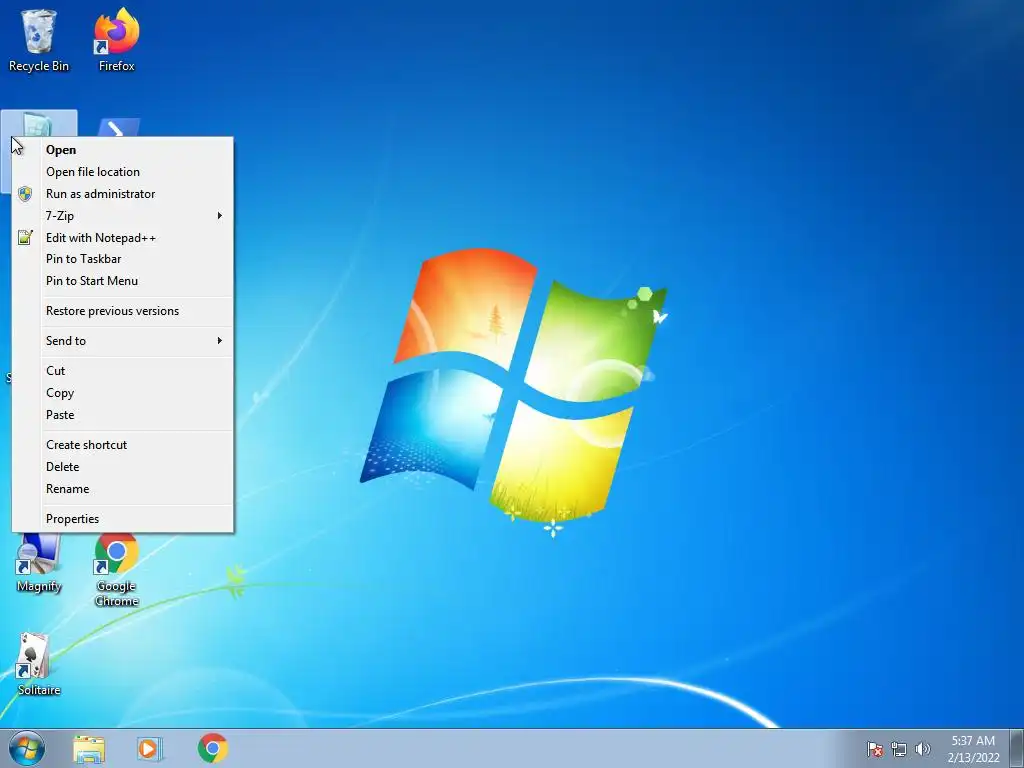
Task: Choose Restore previous versions
Action: (x=123, y=311)
